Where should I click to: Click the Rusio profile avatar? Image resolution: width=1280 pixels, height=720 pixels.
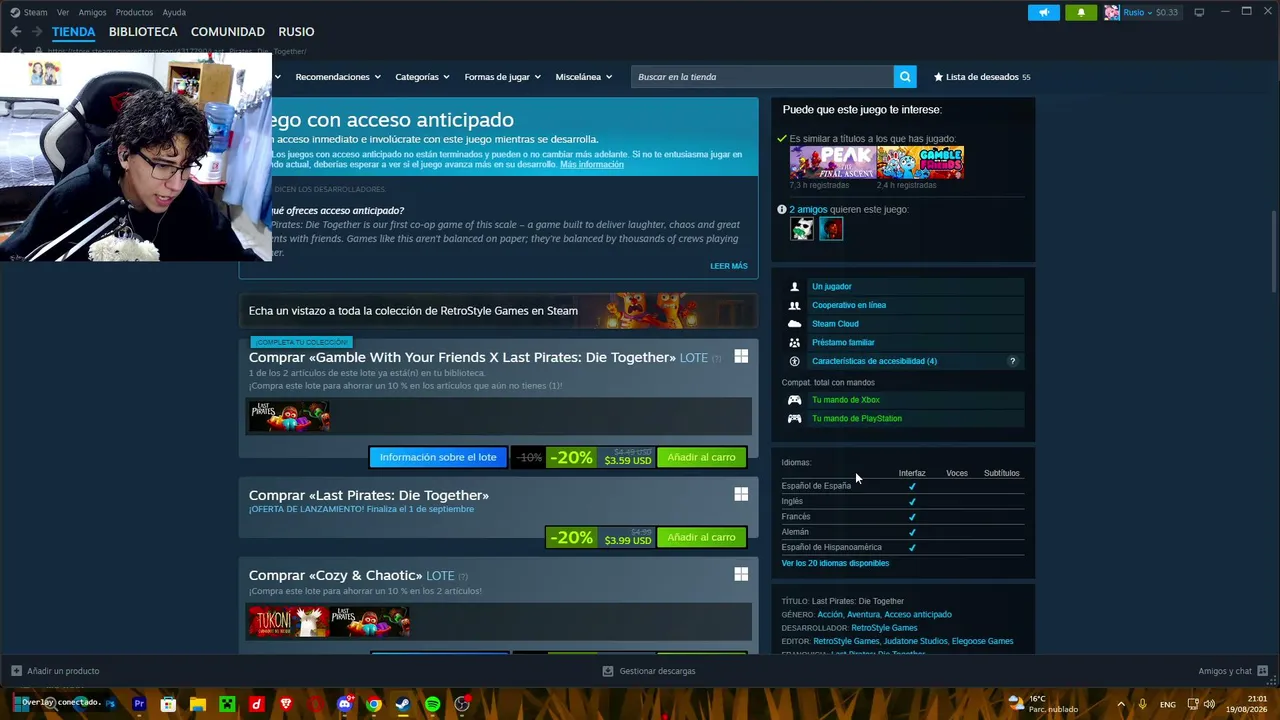(x=1112, y=12)
